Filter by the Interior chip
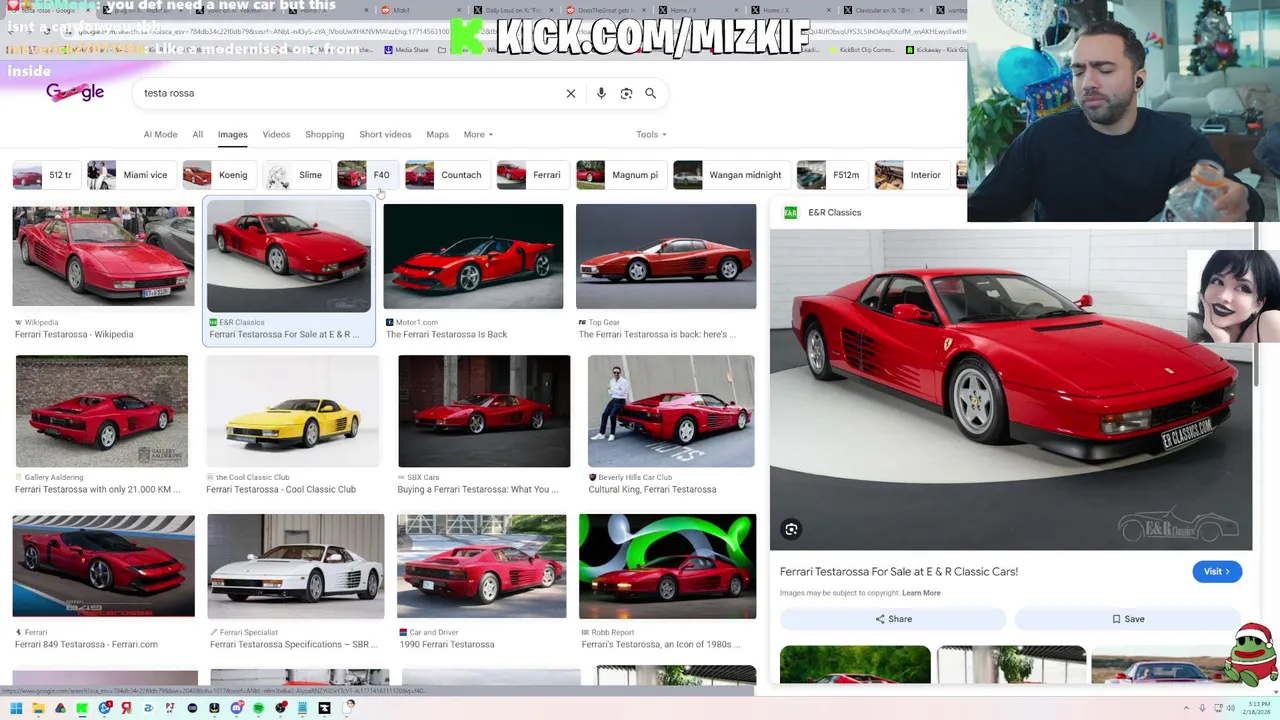The width and height of the screenshot is (1280, 720). (x=910, y=175)
